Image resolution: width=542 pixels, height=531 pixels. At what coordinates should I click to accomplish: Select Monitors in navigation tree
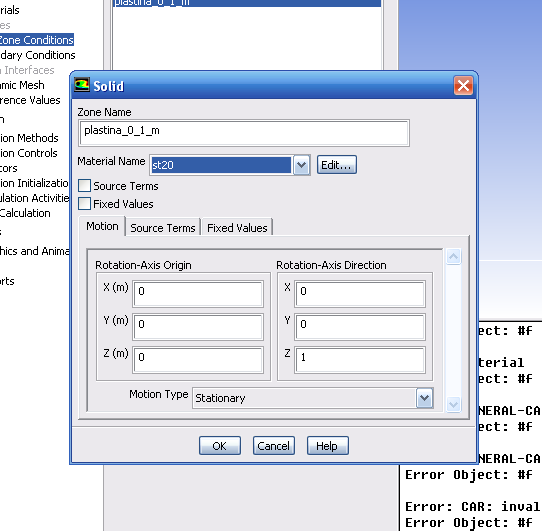(x=9, y=168)
